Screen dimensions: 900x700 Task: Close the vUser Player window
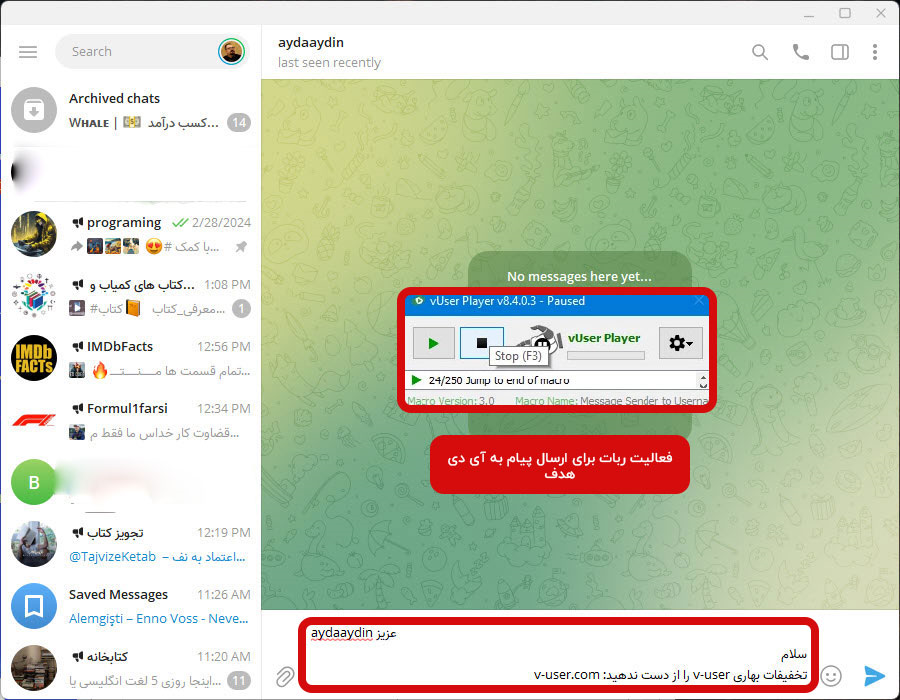pos(699,301)
